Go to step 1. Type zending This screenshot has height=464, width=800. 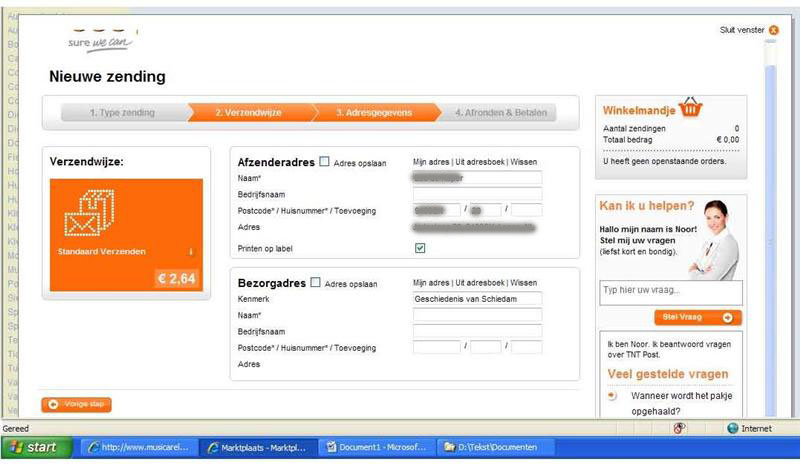[x=122, y=113]
